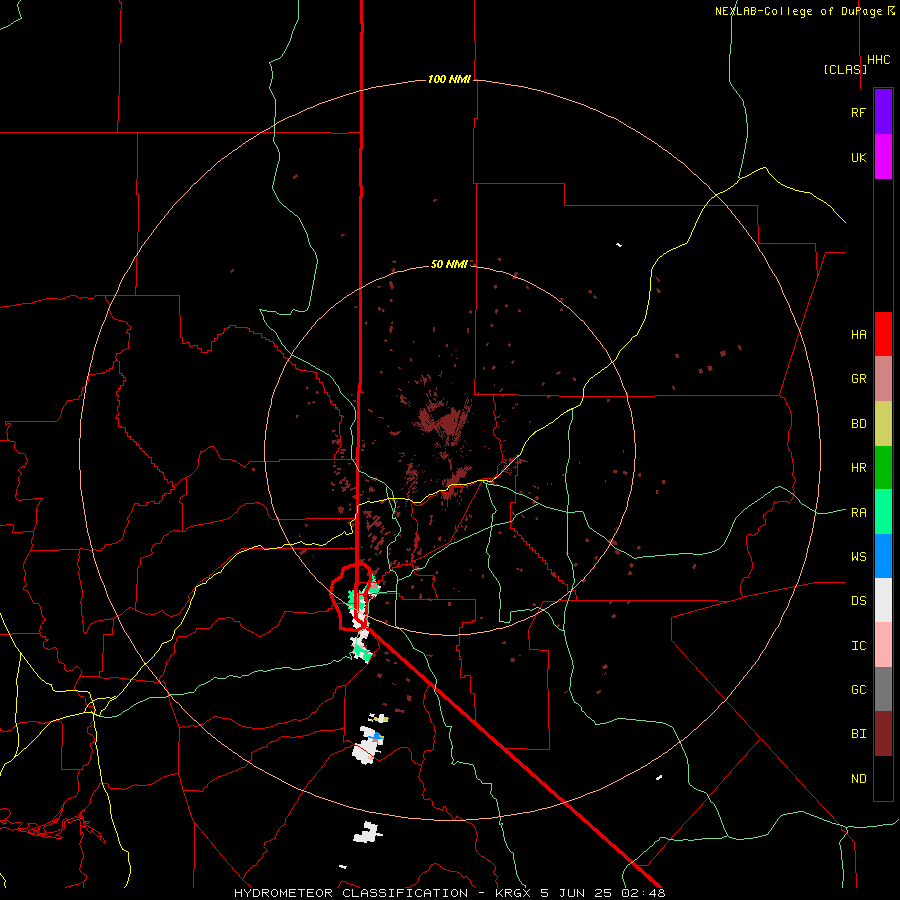Click the DS white legend swatch

point(883,600)
